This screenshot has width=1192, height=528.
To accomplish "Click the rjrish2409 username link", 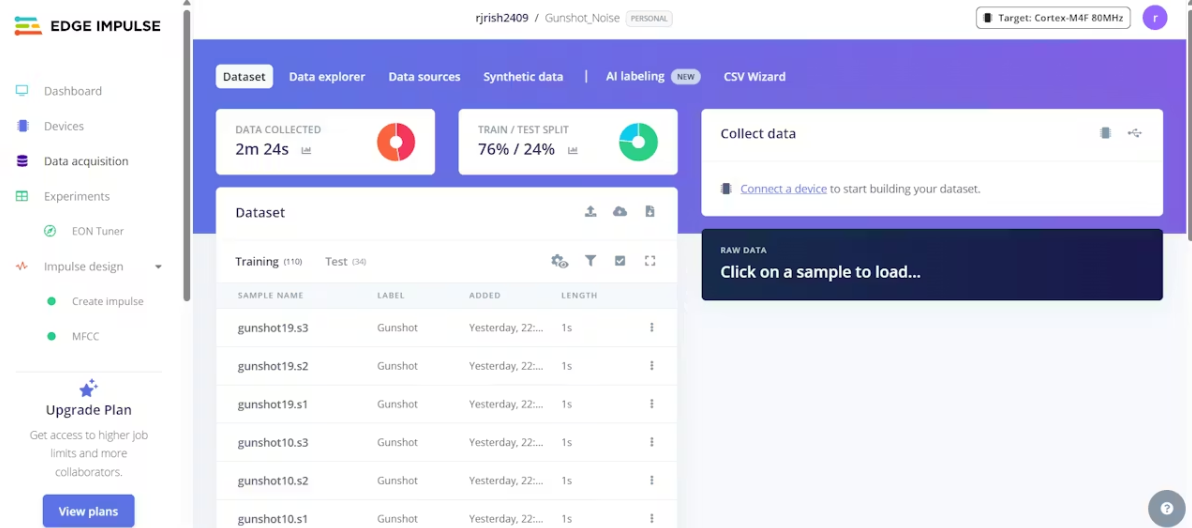I will click(502, 17).
